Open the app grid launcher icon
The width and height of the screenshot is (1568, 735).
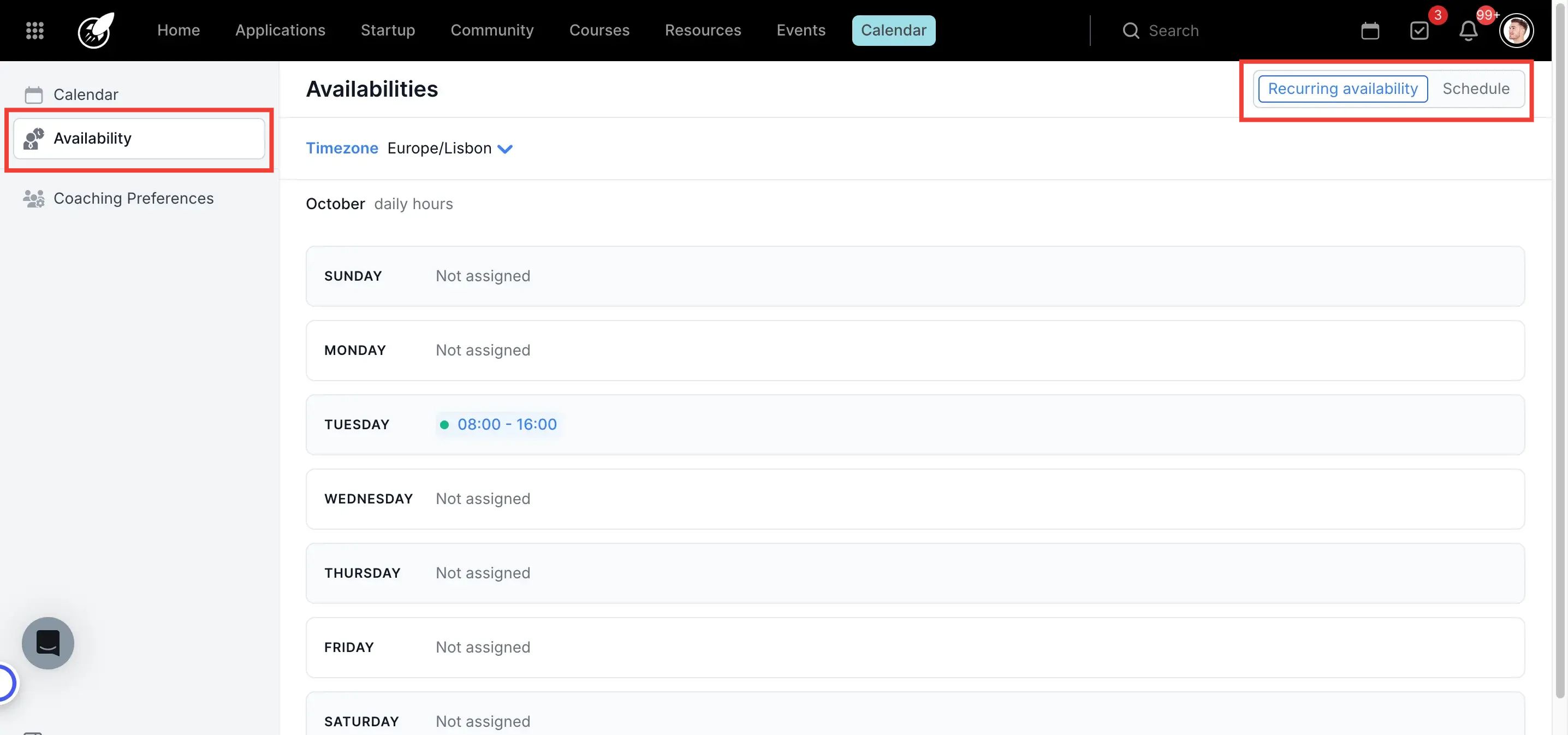35,31
